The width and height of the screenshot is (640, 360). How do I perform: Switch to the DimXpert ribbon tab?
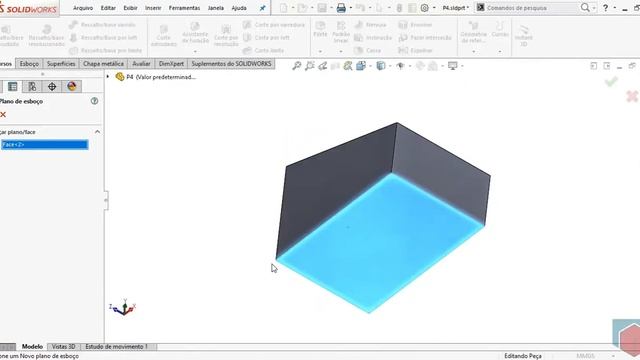pyautogui.click(x=171, y=64)
